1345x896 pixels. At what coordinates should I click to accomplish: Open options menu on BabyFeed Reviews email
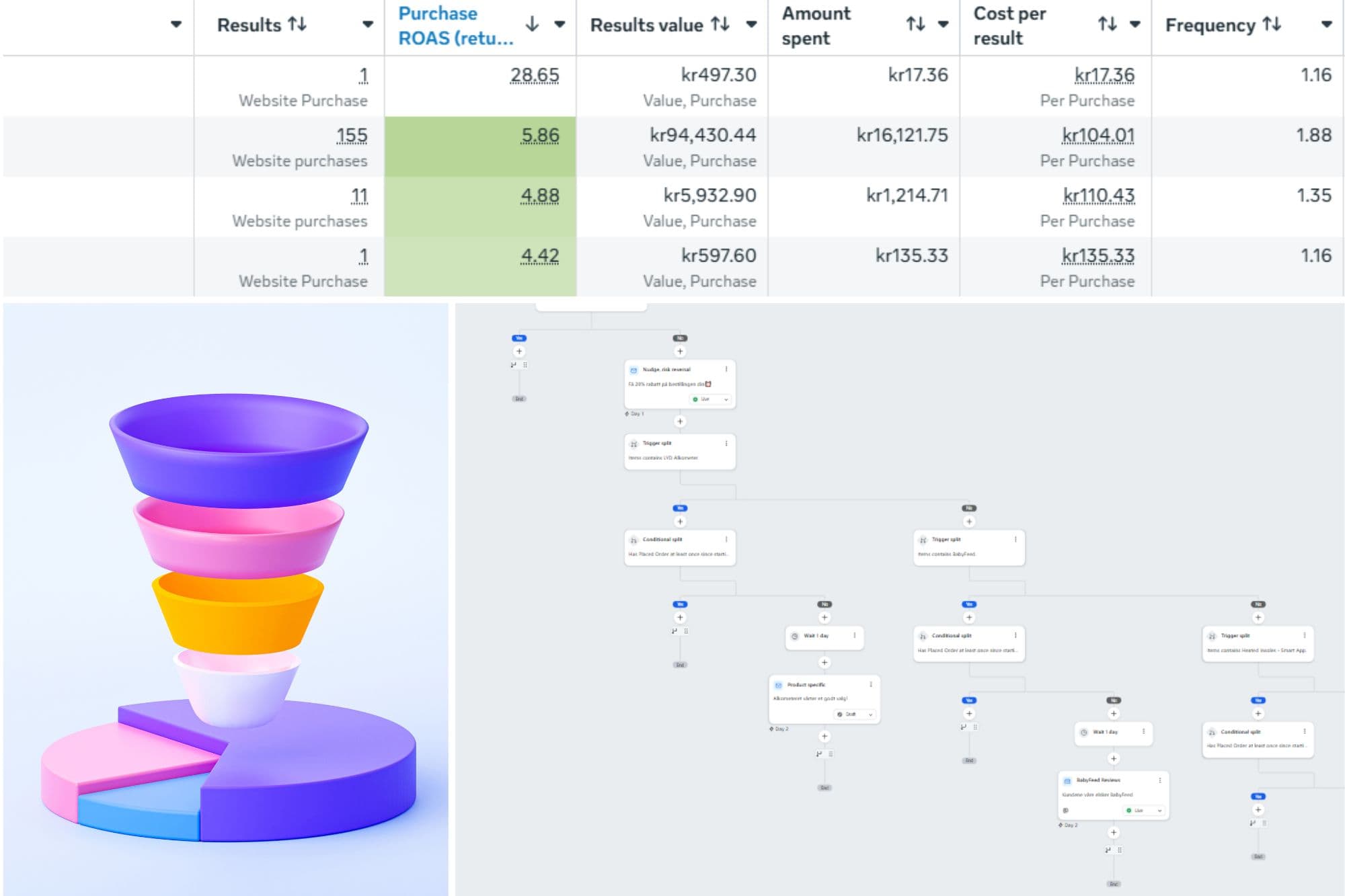pos(1160,780)
